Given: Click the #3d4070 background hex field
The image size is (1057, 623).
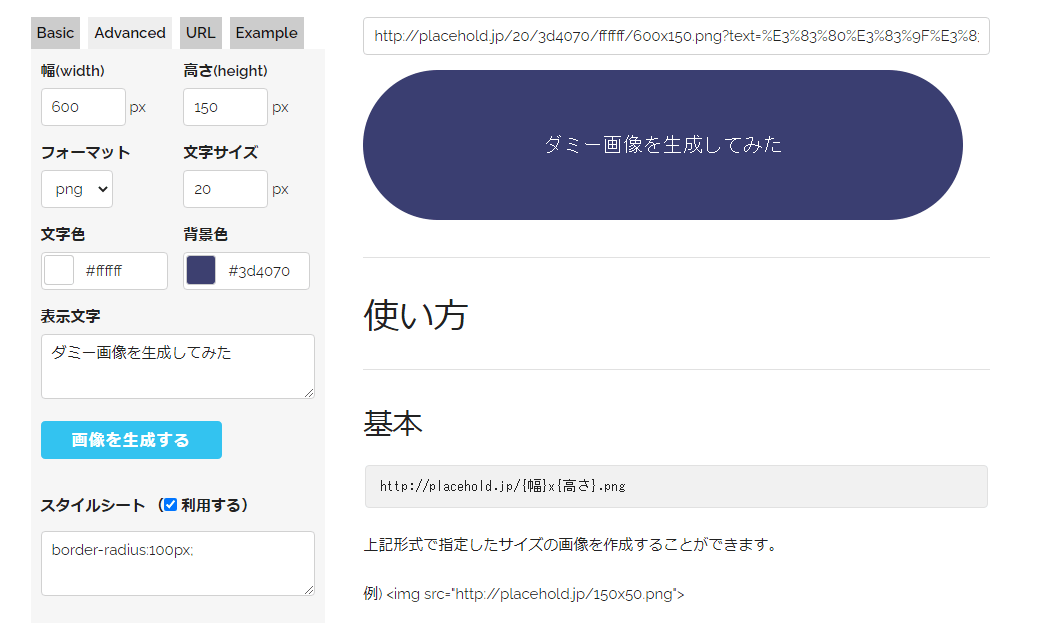Looking at the screenshot, I should pyautogui.click(x=262, y=271).
